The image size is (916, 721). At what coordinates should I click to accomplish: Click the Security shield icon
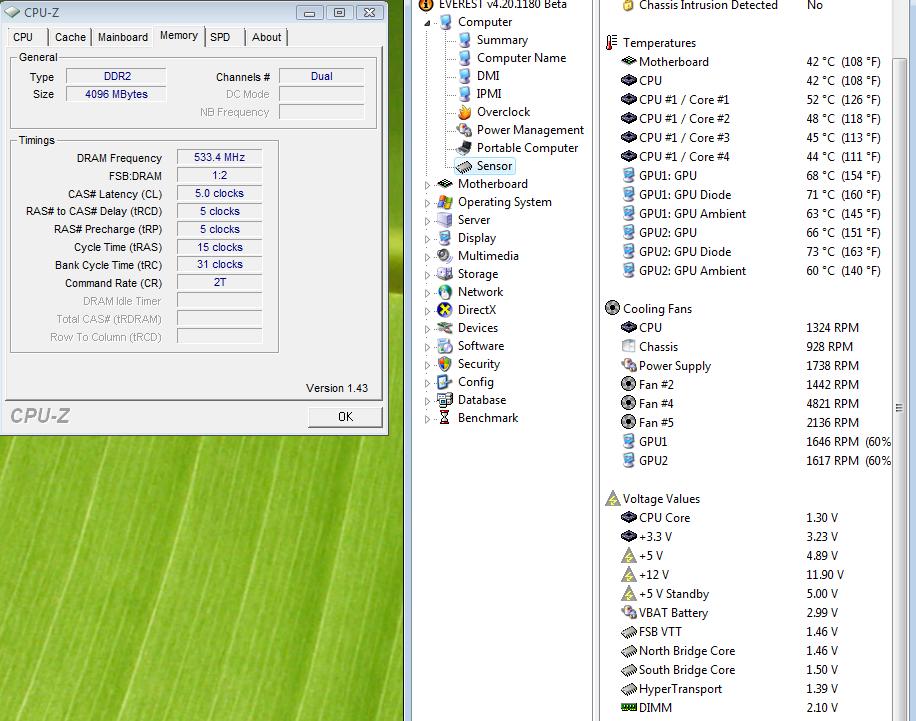[445, 364]
